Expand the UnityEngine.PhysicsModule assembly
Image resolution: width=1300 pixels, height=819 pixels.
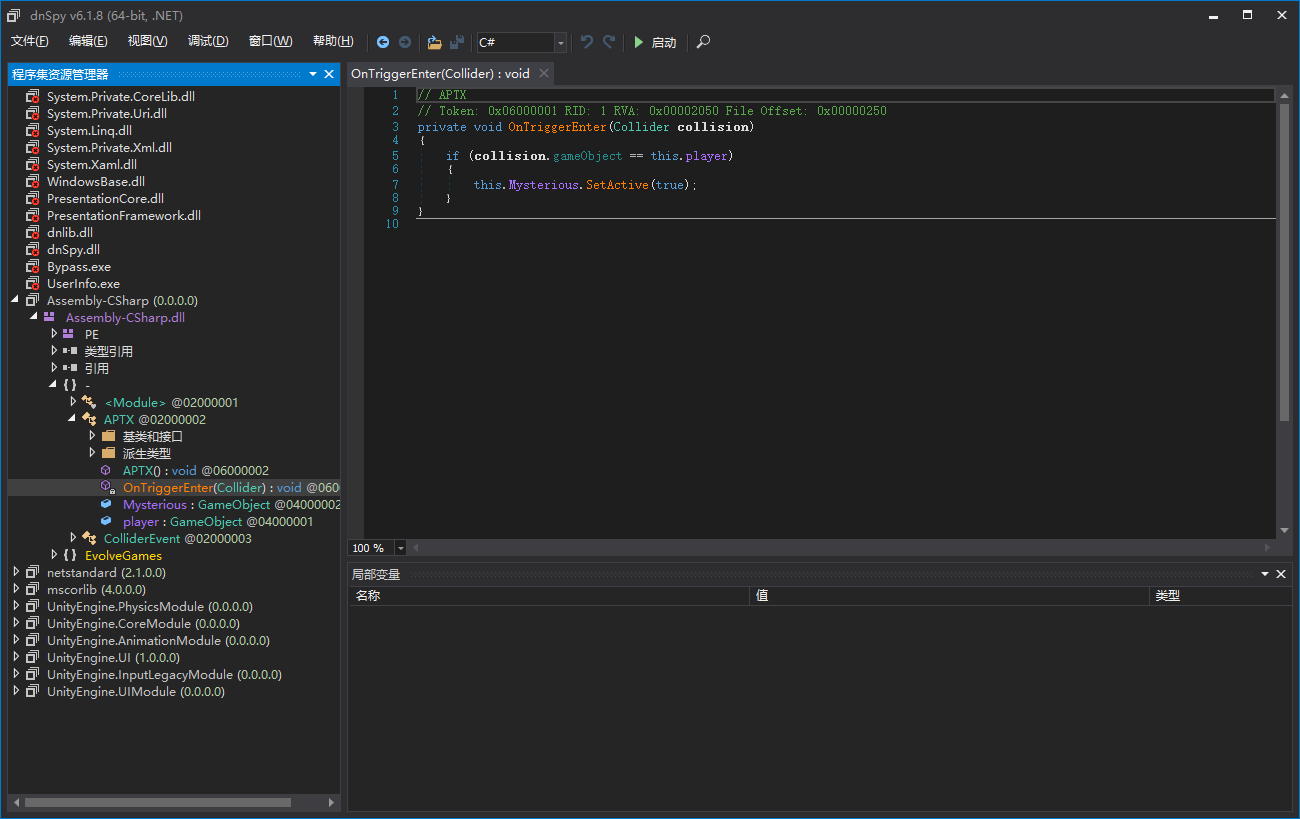point(16,606)
